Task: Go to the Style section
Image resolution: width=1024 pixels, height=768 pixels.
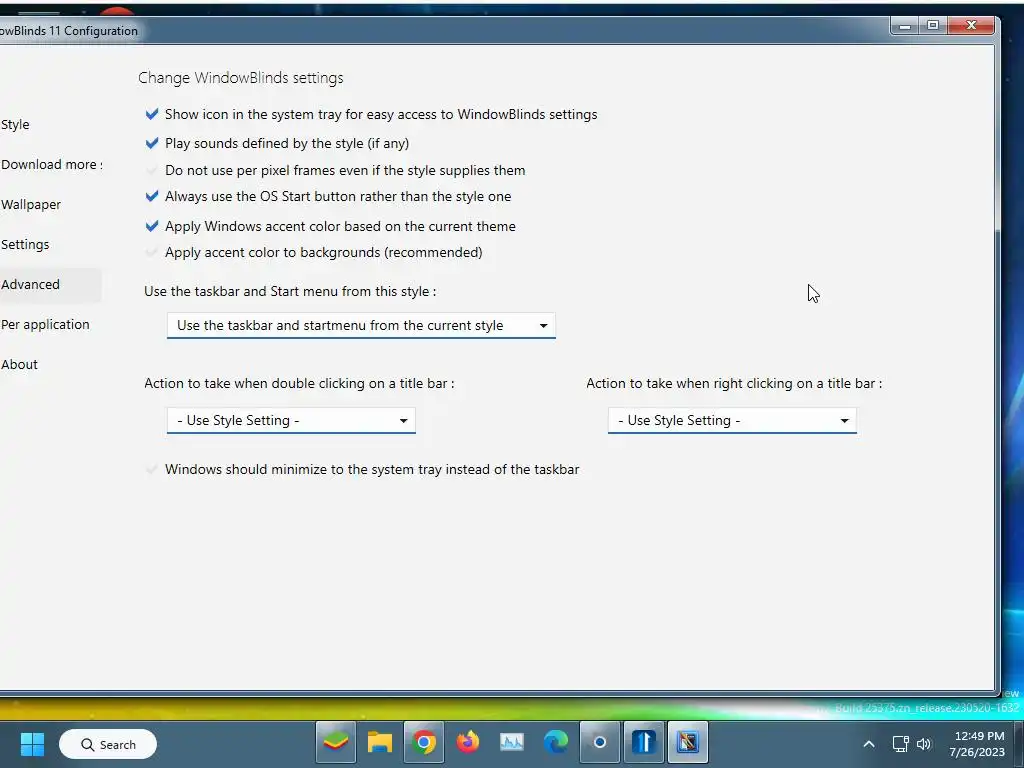Action: click(15, 125)
